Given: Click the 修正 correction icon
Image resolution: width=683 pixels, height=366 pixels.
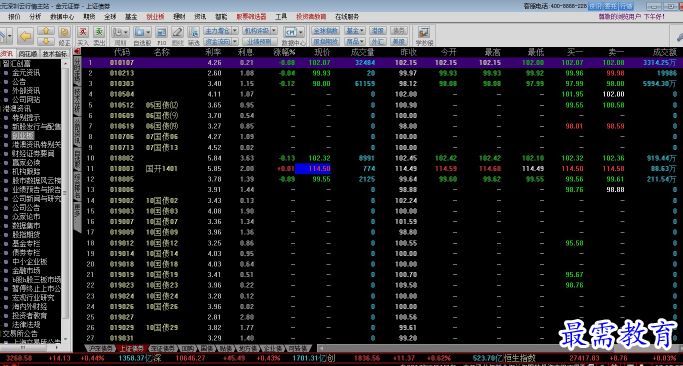Looking at the screenshot, I should (x=64, y=32).
